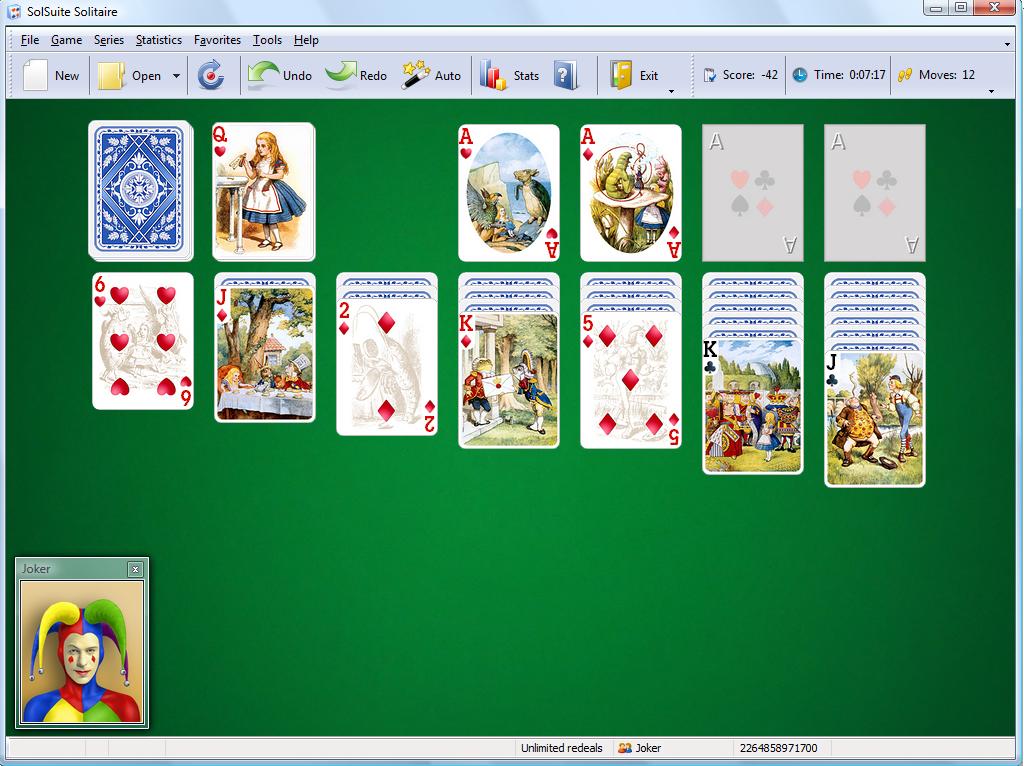This screenshot has width=1024, height=766.
Task: Expand the toolbar options arrow after Exit
Action: coord(671,91)
